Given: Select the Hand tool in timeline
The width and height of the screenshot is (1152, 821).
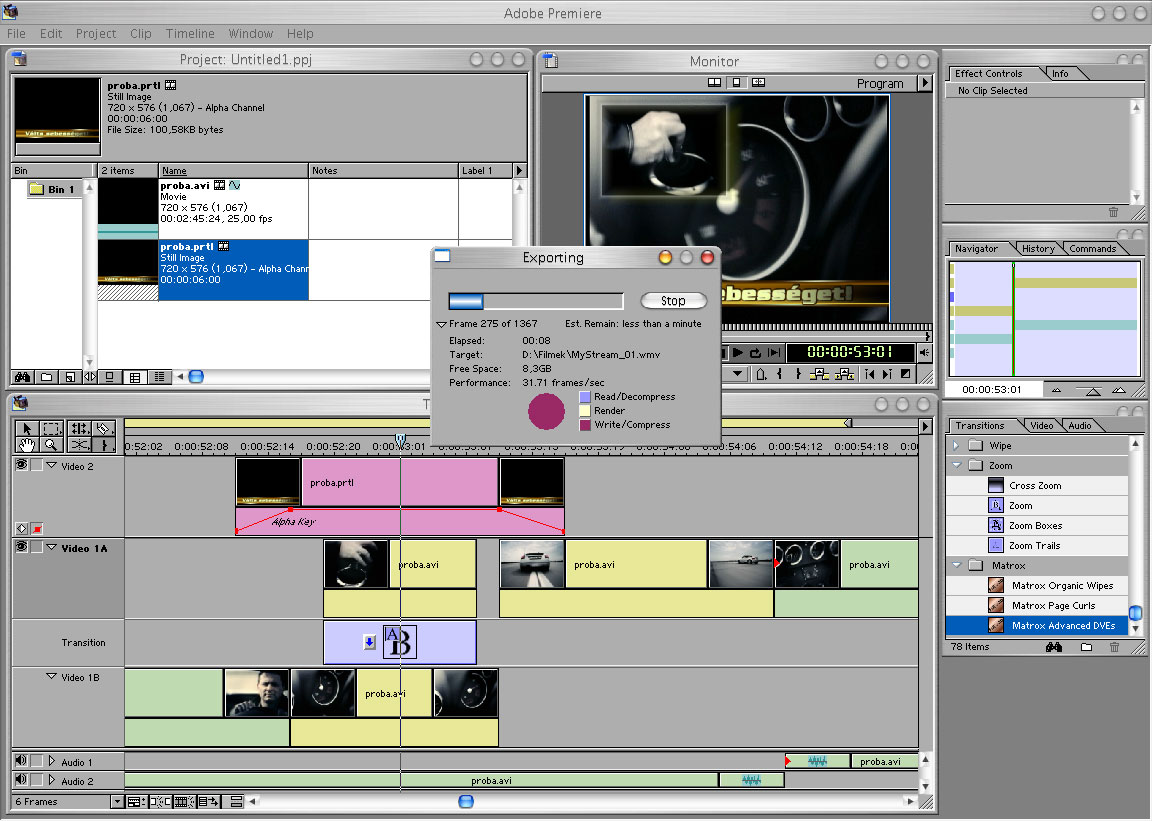Looking at the screenshot, I should (26, 445).
